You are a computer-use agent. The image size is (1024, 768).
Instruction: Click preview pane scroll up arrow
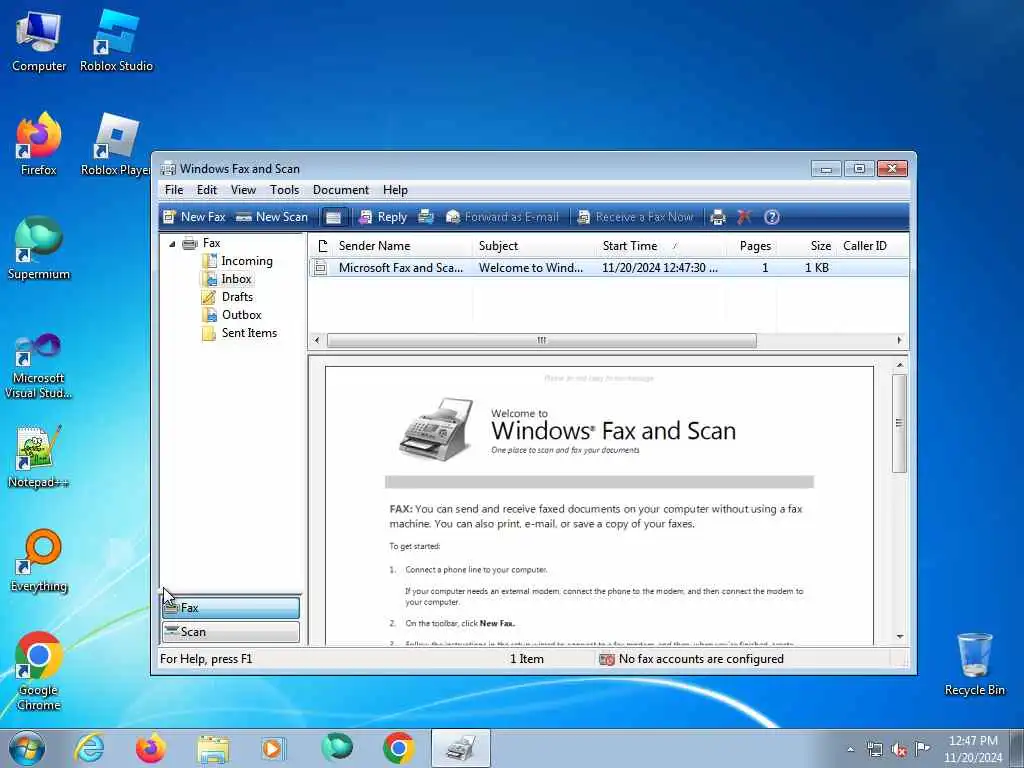tap(899, 366)
